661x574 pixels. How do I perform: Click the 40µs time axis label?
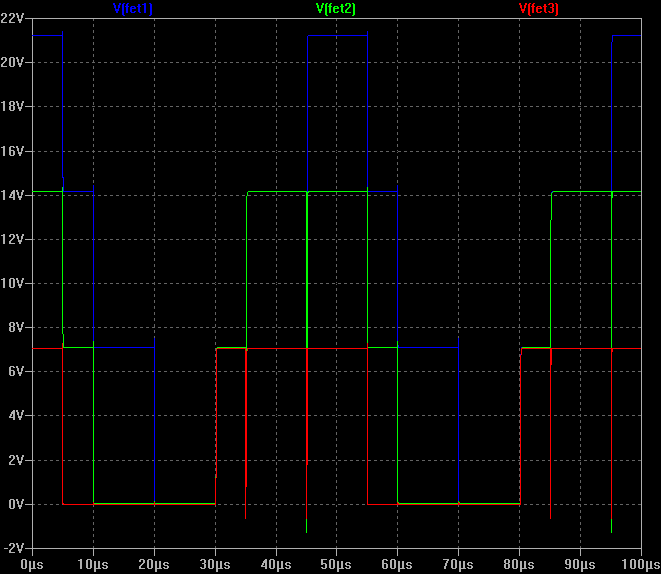276,565
